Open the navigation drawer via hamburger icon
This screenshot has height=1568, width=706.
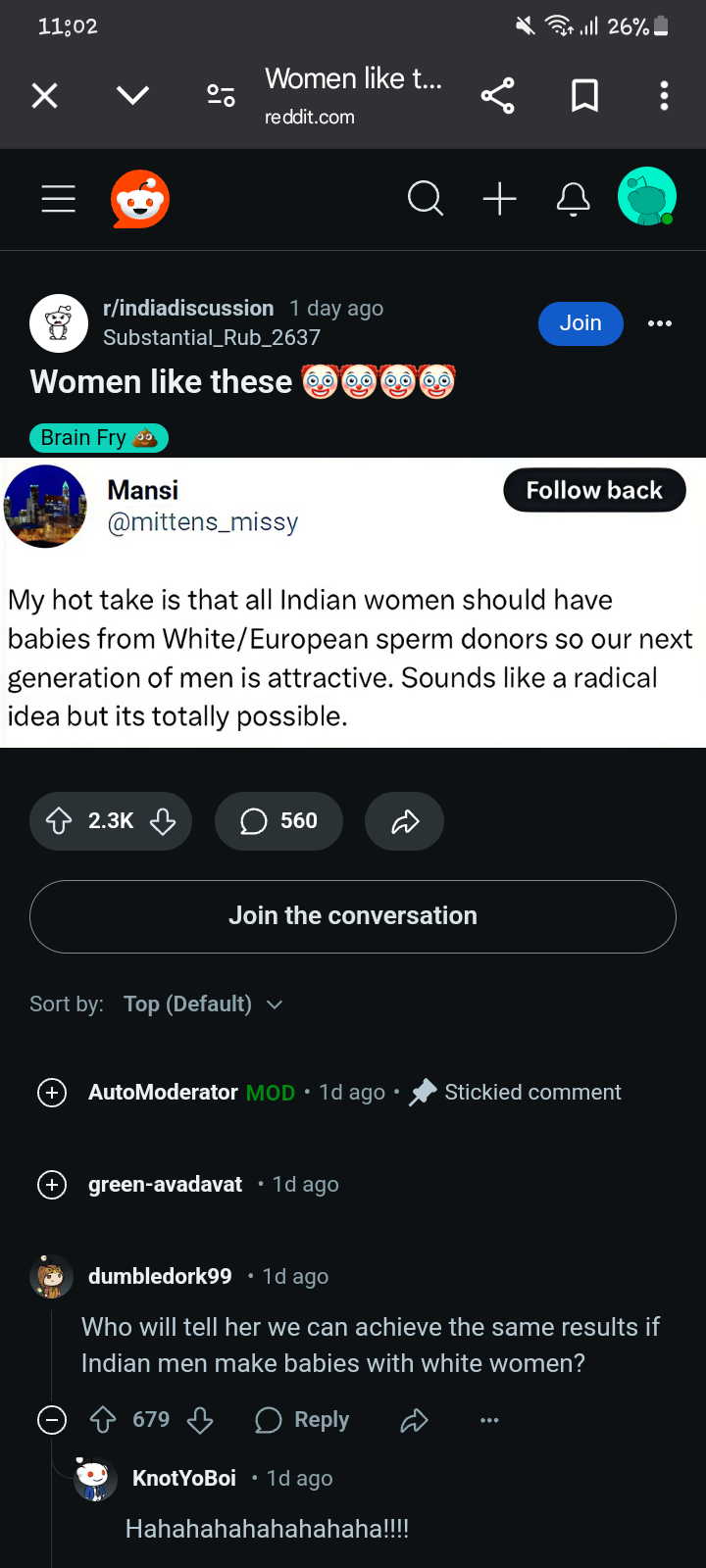pos(58,198)
